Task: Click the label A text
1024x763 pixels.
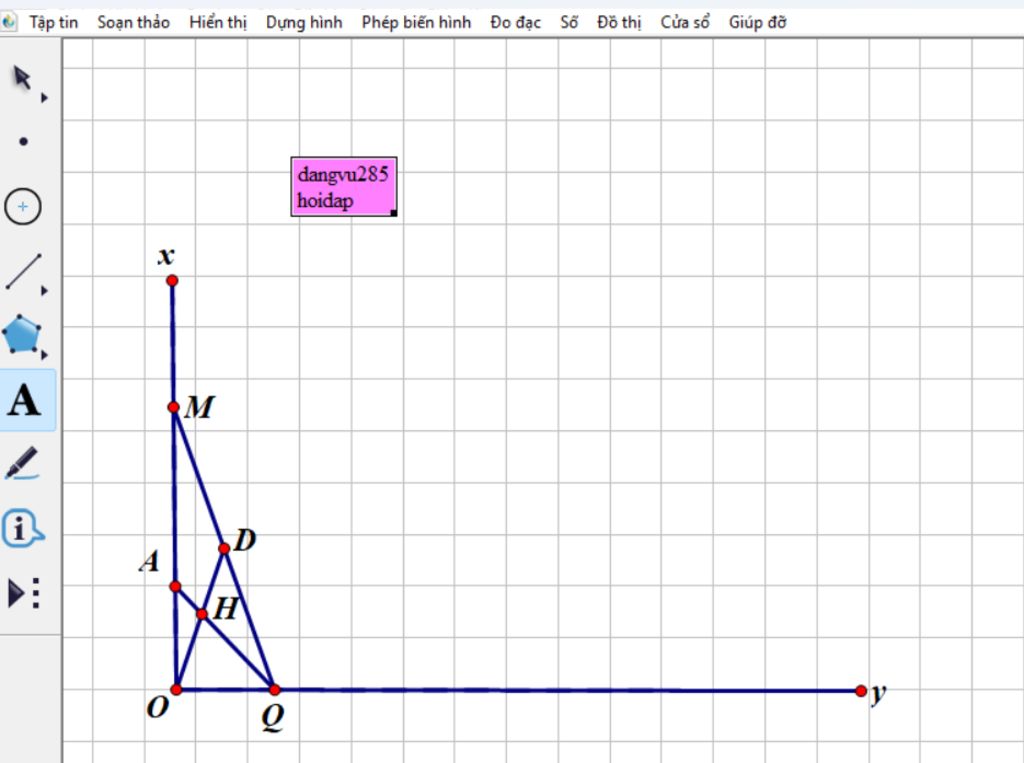Action: coord(150,560)
